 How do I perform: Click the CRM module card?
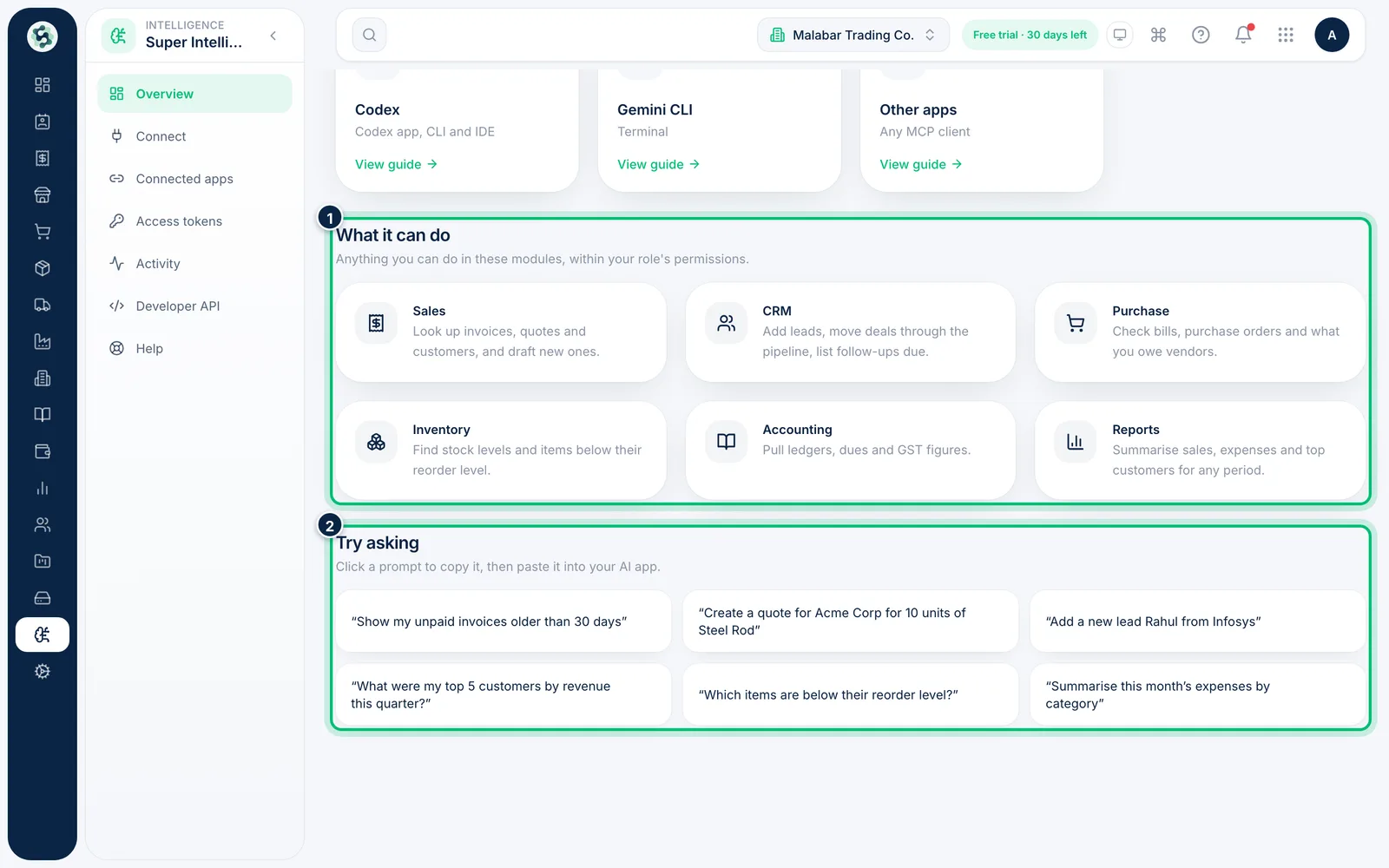pos(851,332)
